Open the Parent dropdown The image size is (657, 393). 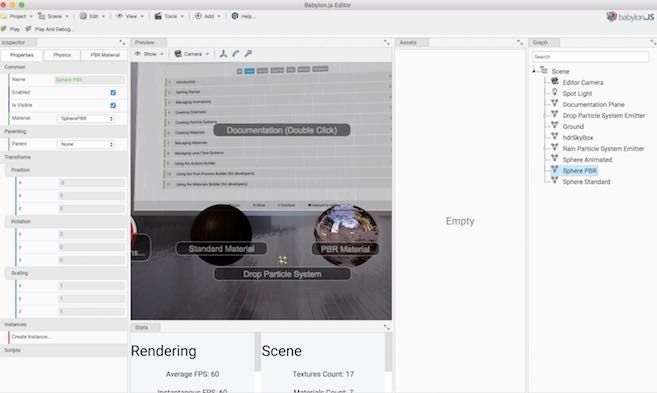click(86, 144)
